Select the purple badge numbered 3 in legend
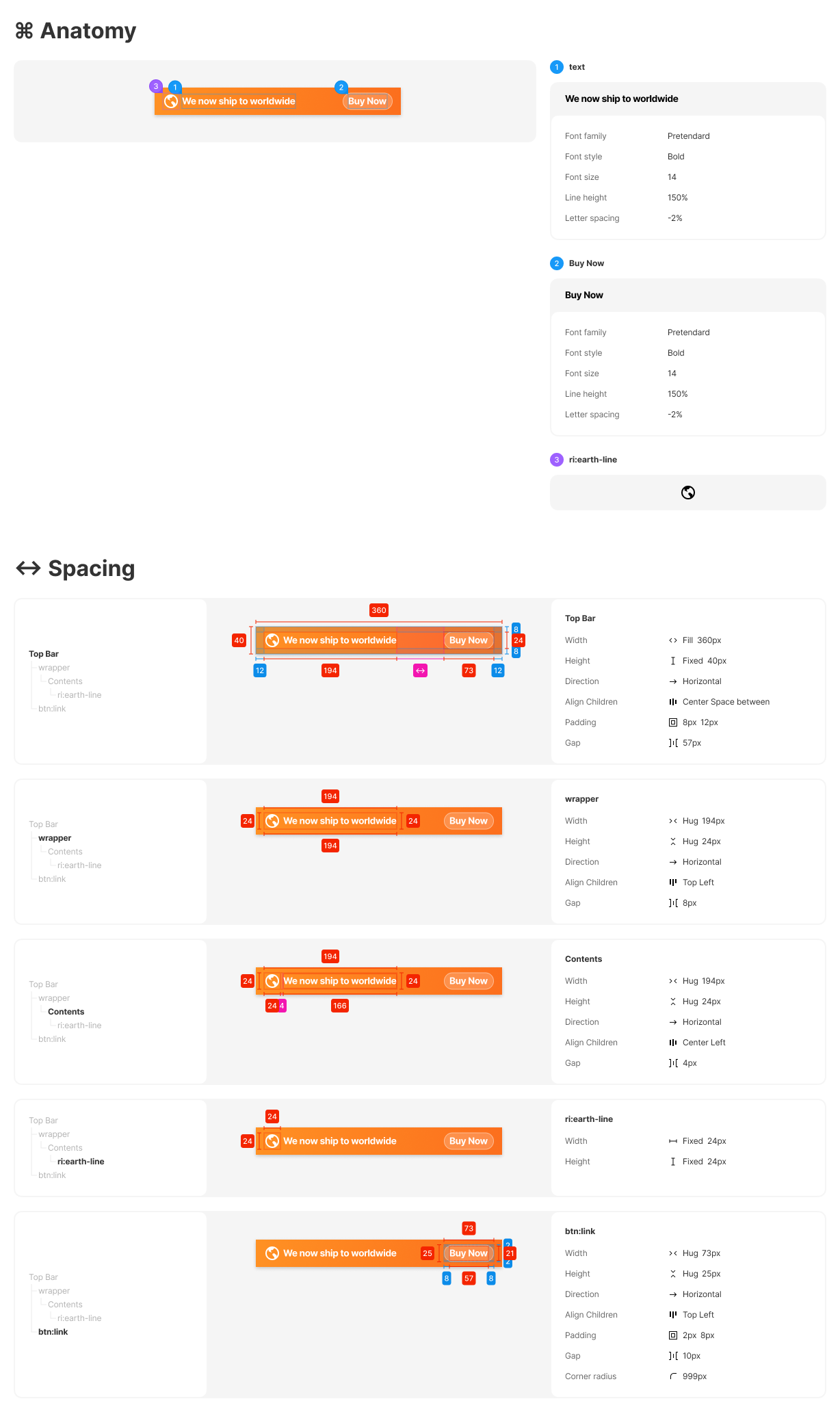Image resolution: width=840 pixels, height=1412 pixels. (557, 460)
